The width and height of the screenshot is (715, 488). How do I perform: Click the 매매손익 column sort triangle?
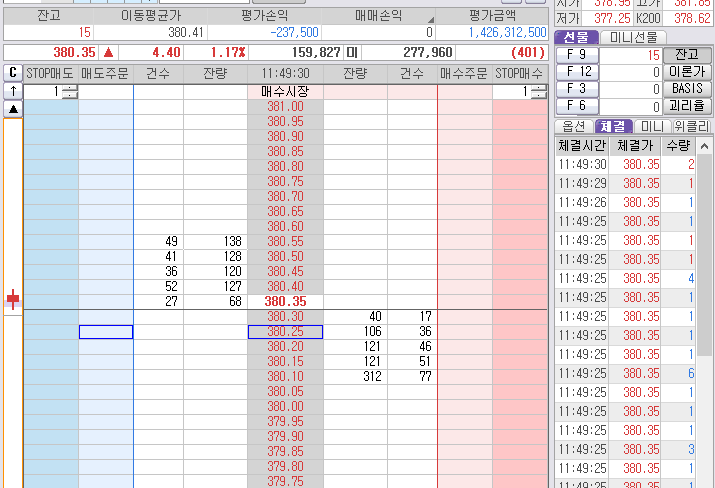click(x=430, y=20)
